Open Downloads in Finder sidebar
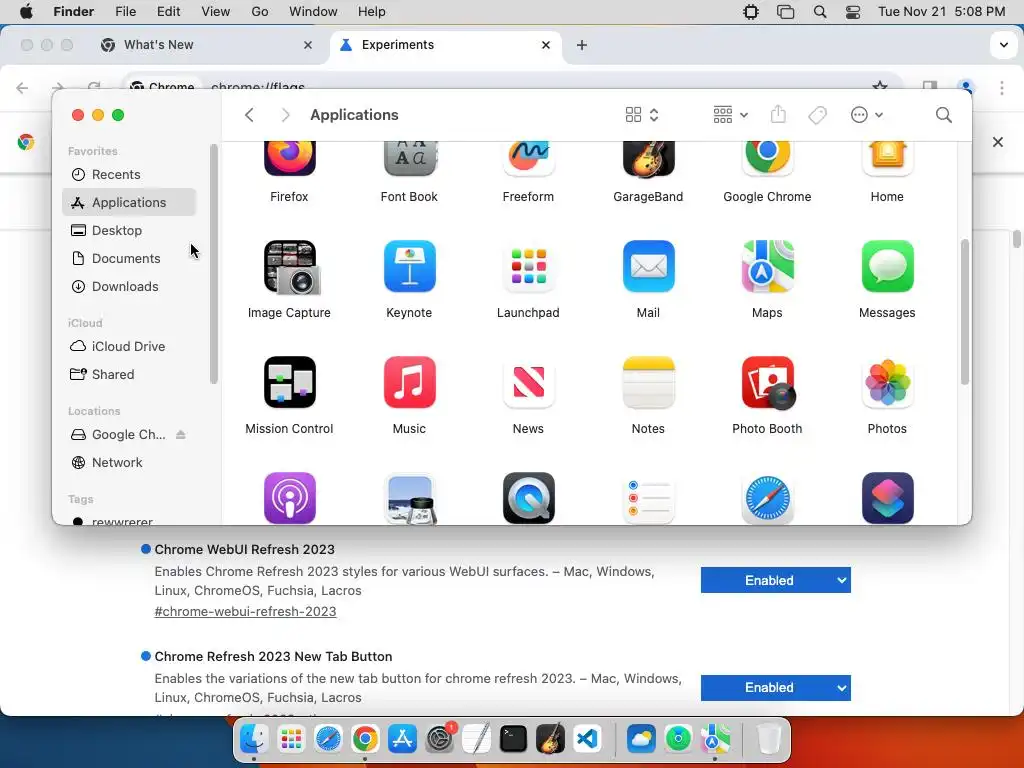Screen dimensions: 1024x768 129,287
